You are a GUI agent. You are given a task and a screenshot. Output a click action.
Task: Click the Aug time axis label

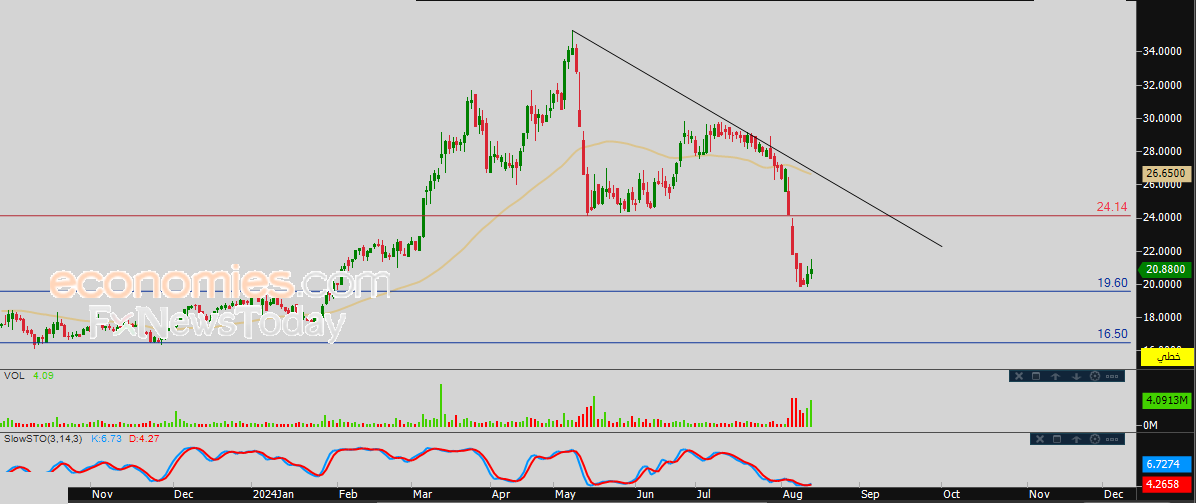(x=791, y=494)
